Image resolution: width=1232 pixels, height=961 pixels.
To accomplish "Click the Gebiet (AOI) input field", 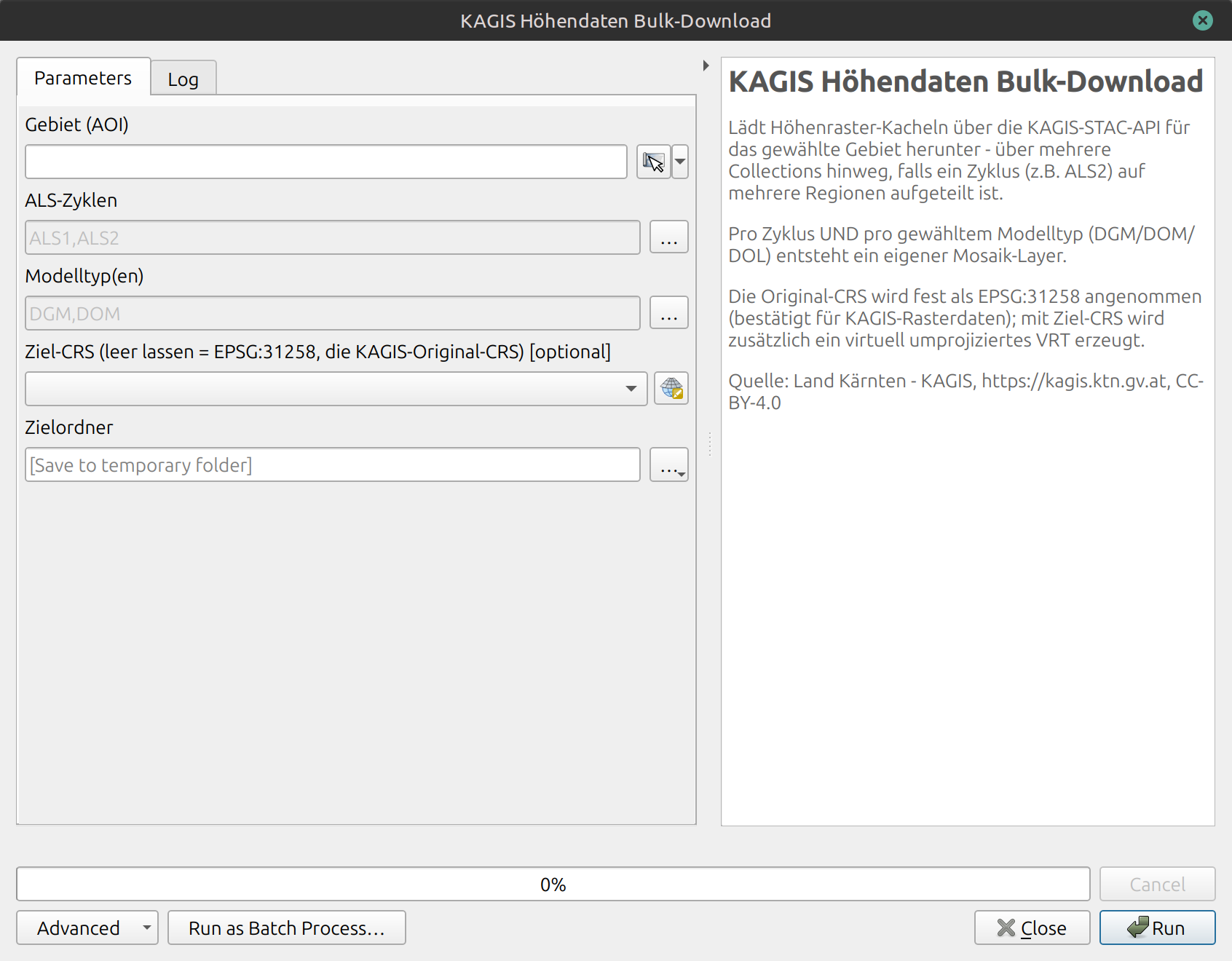I will (x=326, y=162).
